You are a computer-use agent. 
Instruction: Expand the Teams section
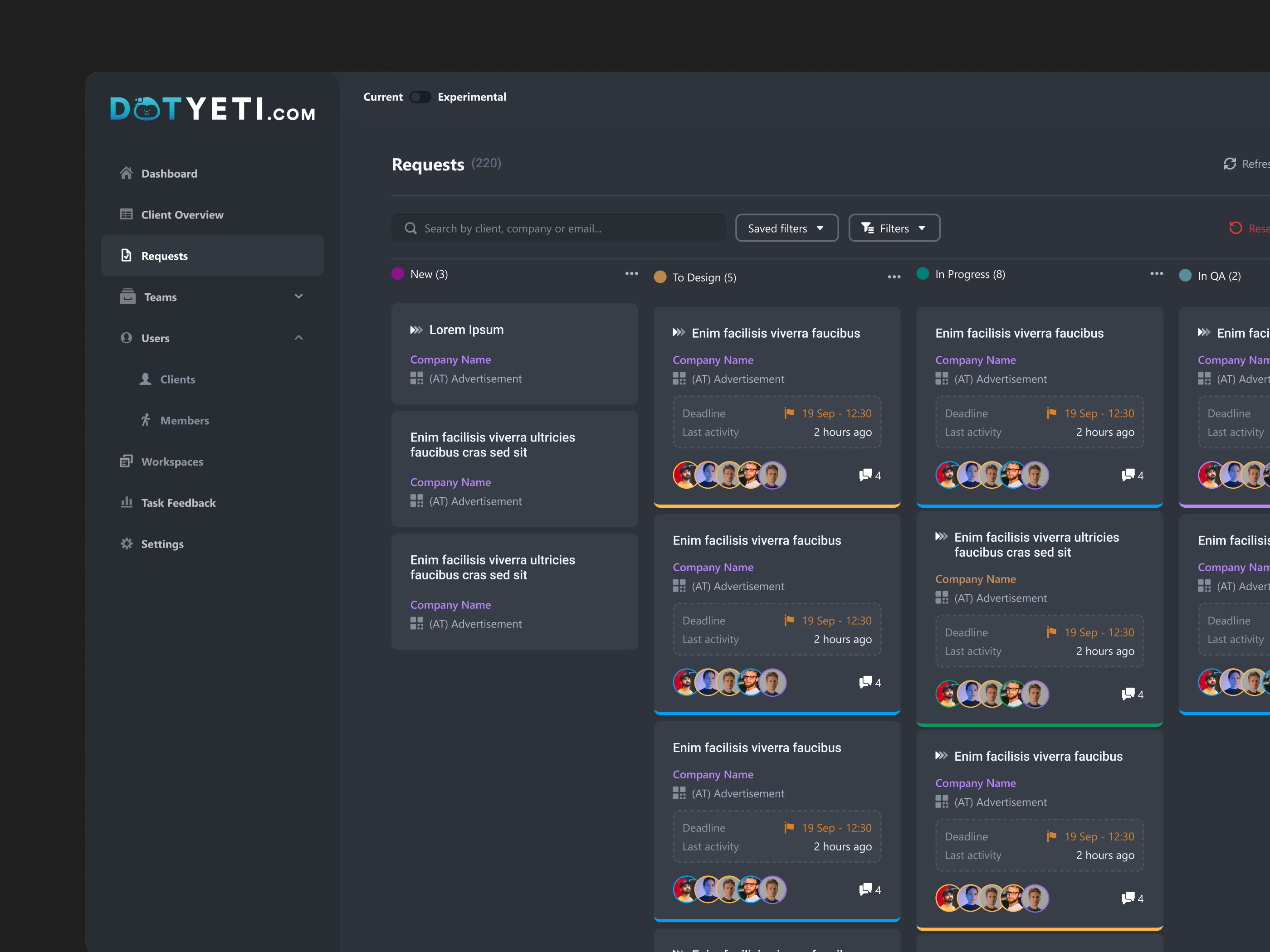coord(298,296)
